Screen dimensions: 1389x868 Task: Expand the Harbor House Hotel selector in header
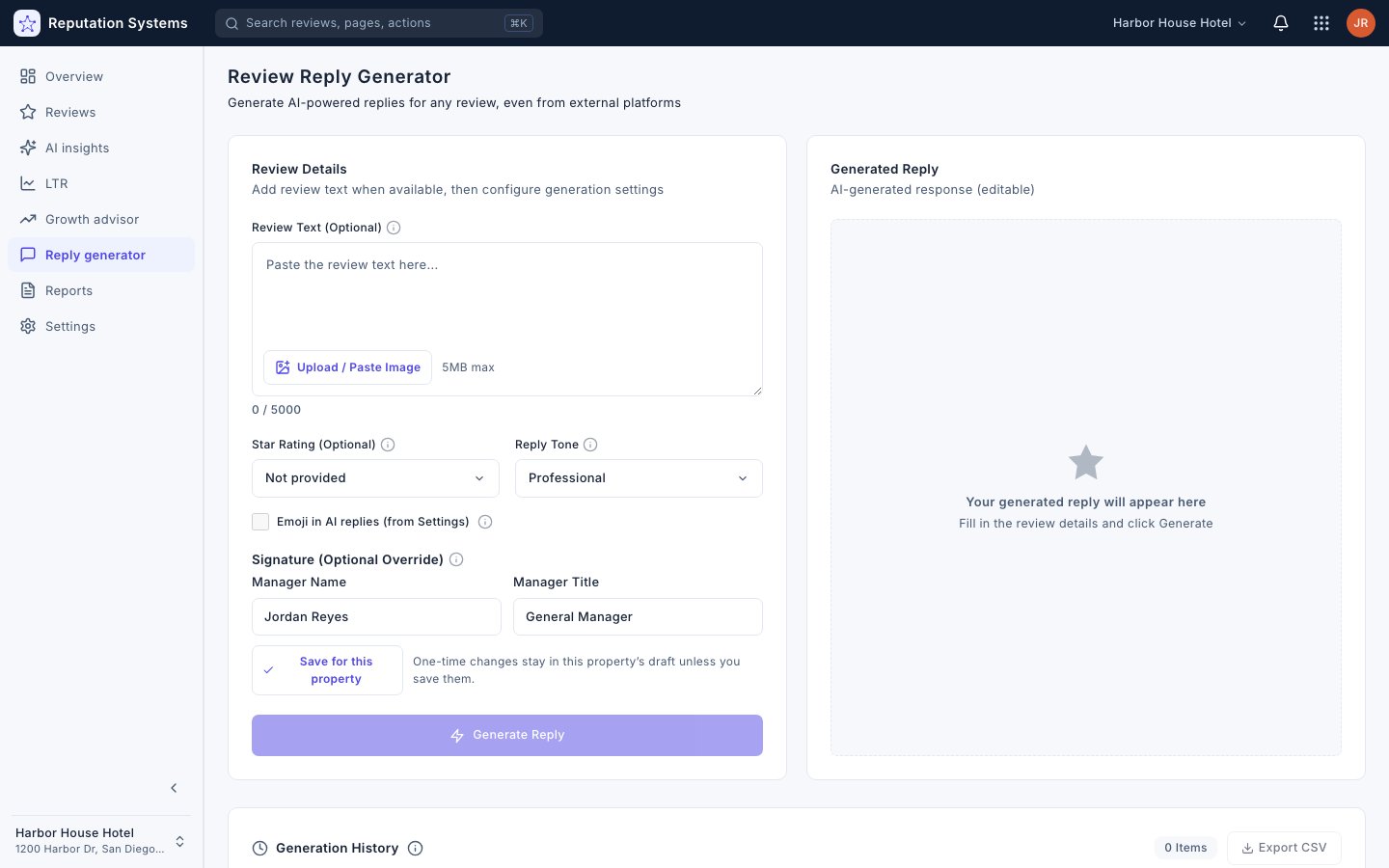click(1179, 23)
